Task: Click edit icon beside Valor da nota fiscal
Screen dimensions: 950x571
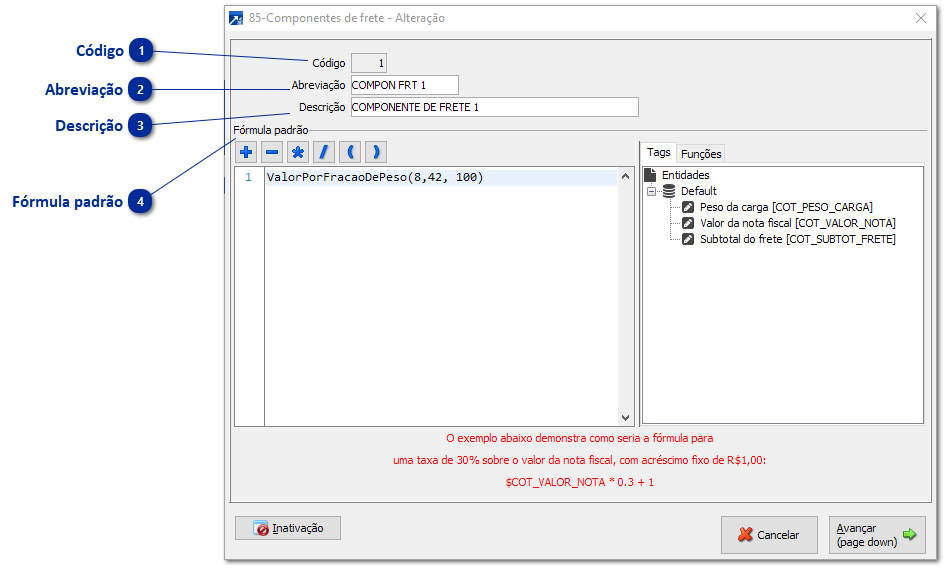Action: pos(688,223)
